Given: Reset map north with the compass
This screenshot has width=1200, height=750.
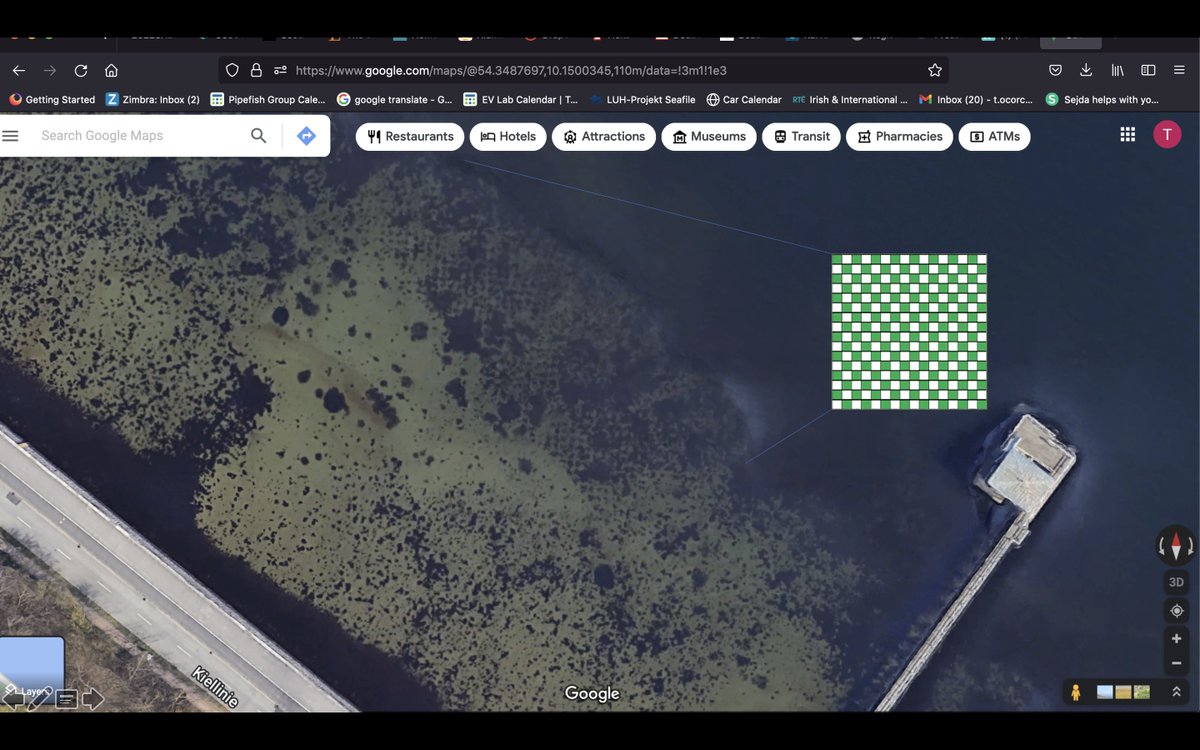Looking at the screenshot, I should (1176, 546).
